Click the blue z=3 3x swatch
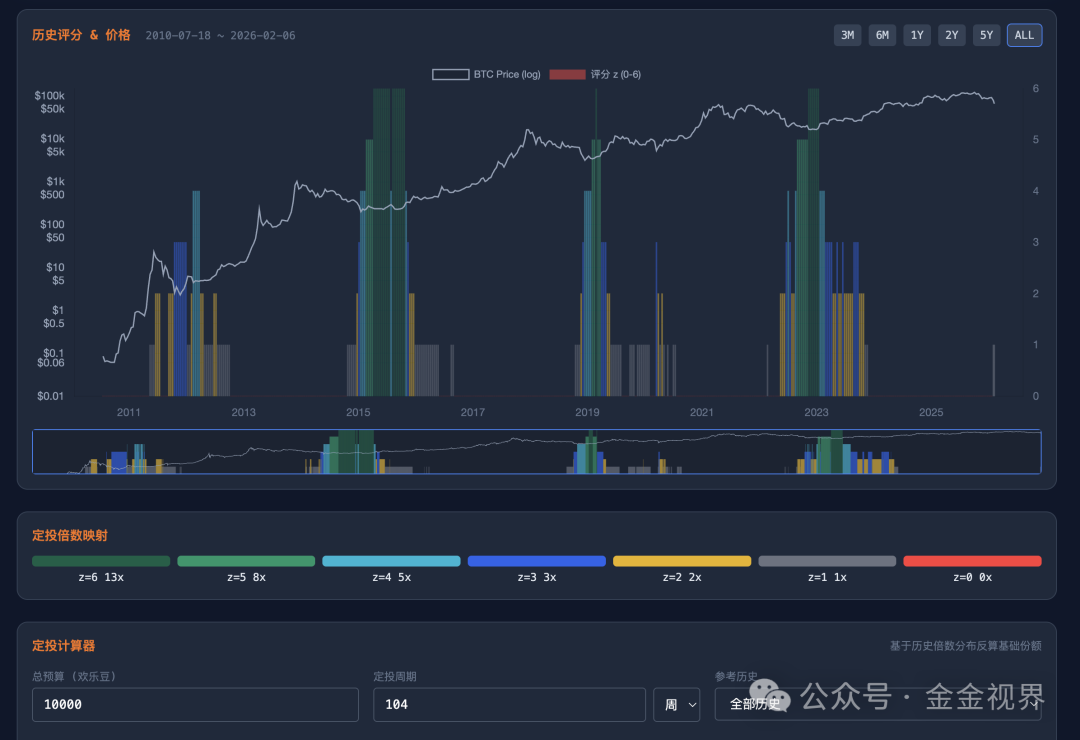The width and height of the screenshot is (1080, 740). click(x=536, y=561)
